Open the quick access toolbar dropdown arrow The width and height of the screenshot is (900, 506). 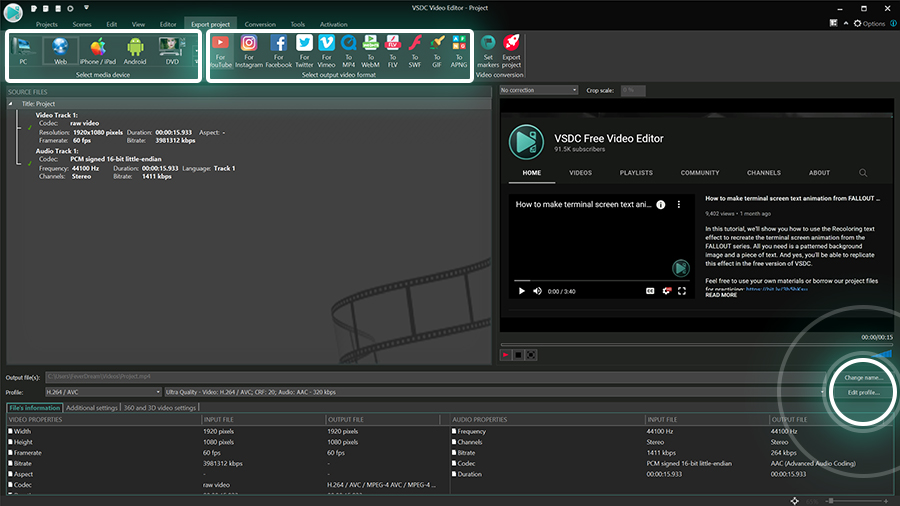(x=86, y=8)
